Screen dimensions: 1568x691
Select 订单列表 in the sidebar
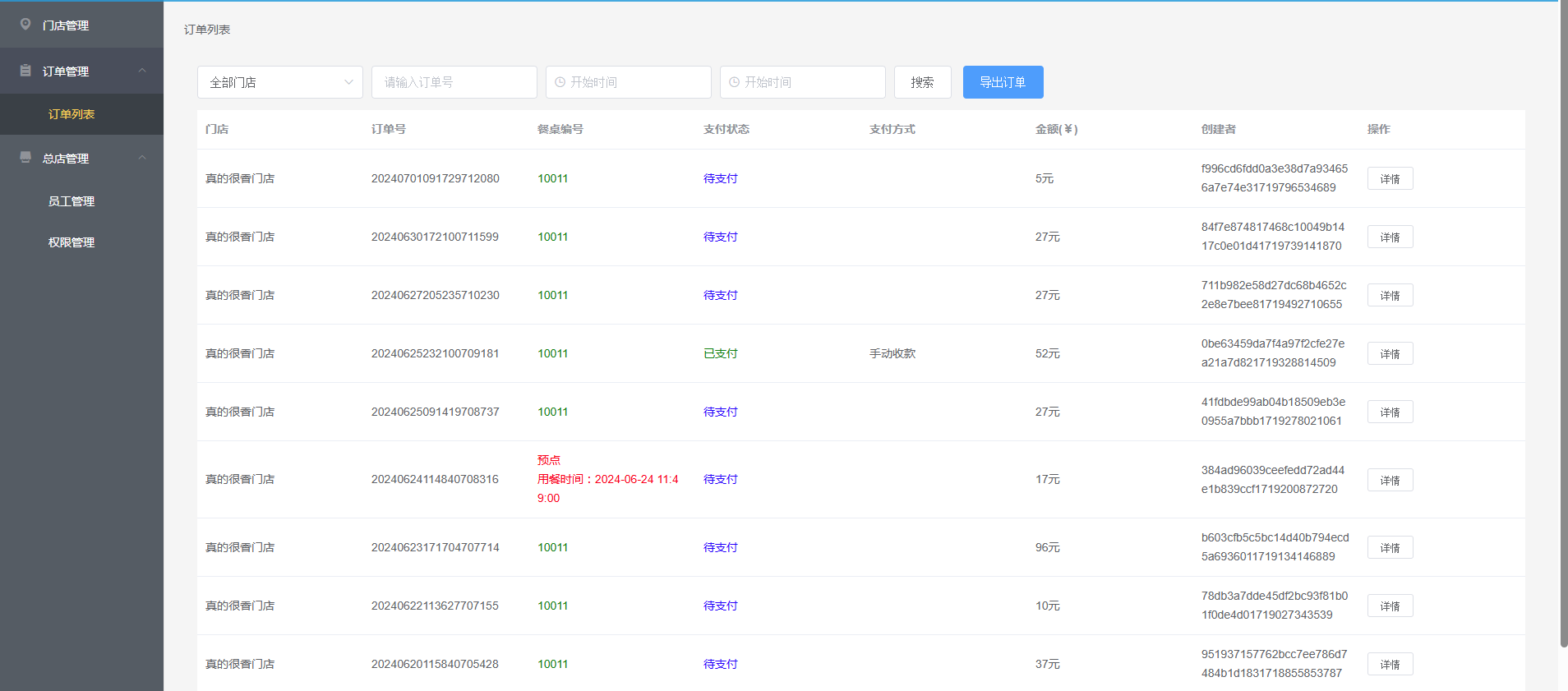pos(71,114)
